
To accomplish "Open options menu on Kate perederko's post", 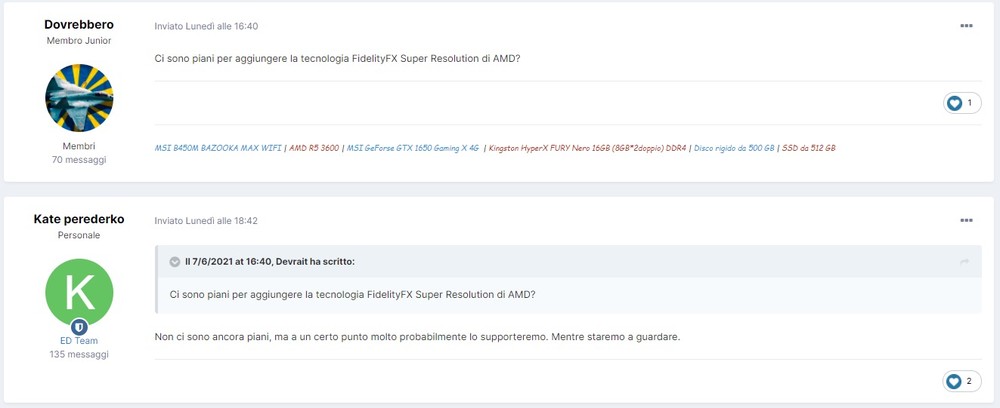I will pyautogui.click(x=966, y=220).
